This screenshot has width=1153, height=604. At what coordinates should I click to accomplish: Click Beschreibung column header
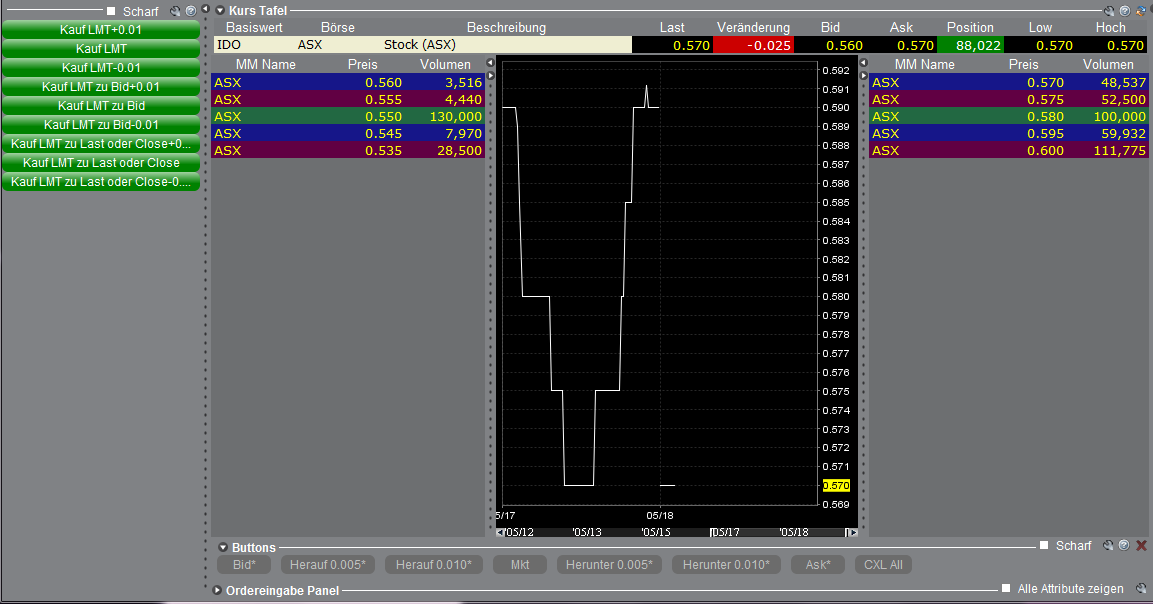tap(507, 27)
